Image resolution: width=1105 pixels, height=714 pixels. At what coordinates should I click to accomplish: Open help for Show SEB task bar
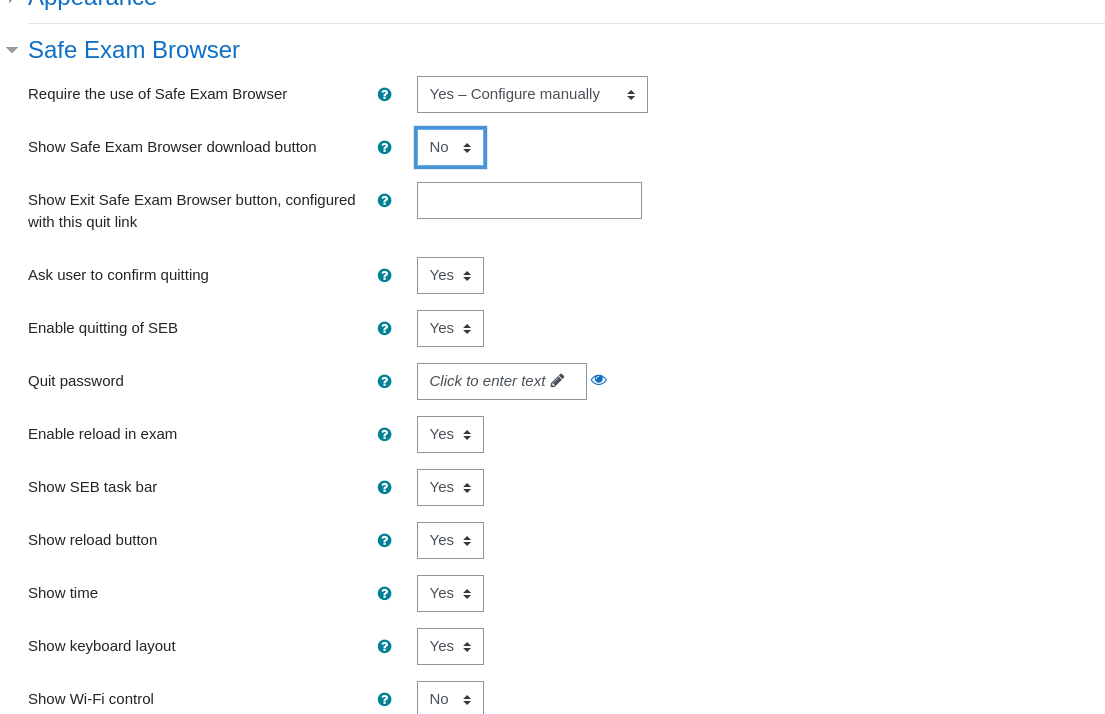pos(384,488)
